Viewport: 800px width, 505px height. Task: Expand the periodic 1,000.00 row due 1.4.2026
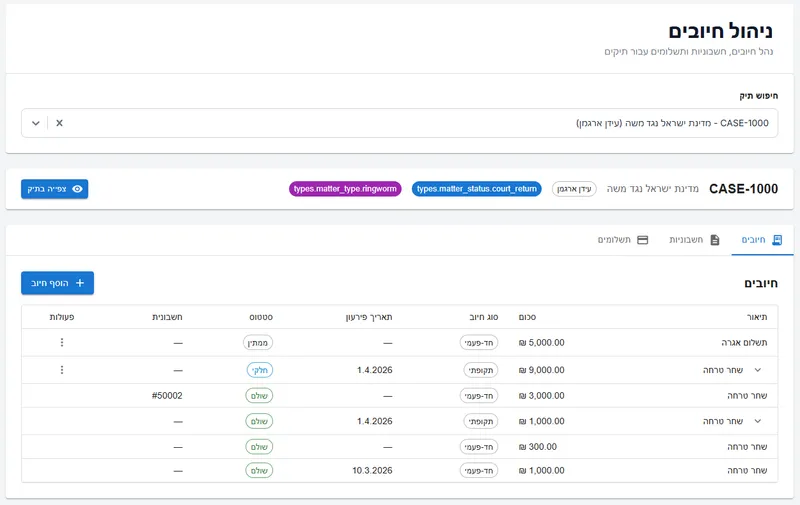tap(757, 421)
